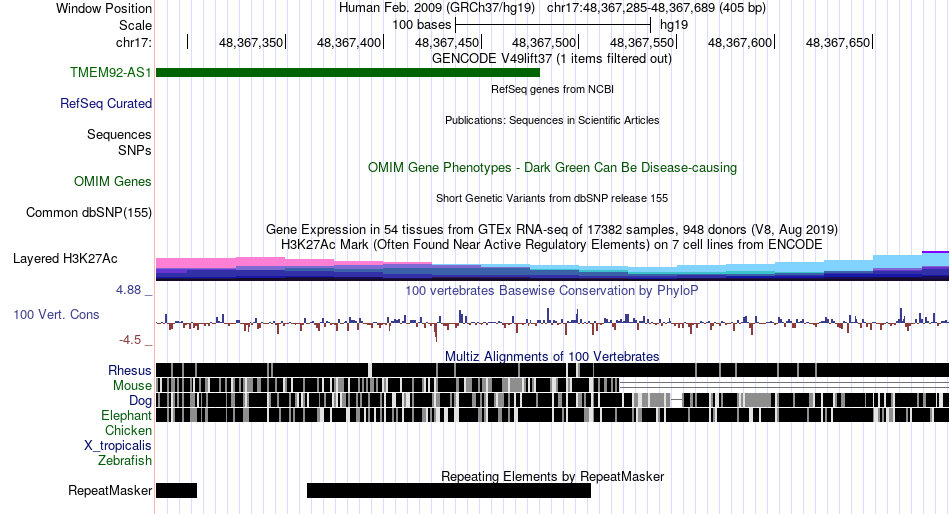
Task: Click the -4.5 lower scale value
Action: [x=130, y=340]
